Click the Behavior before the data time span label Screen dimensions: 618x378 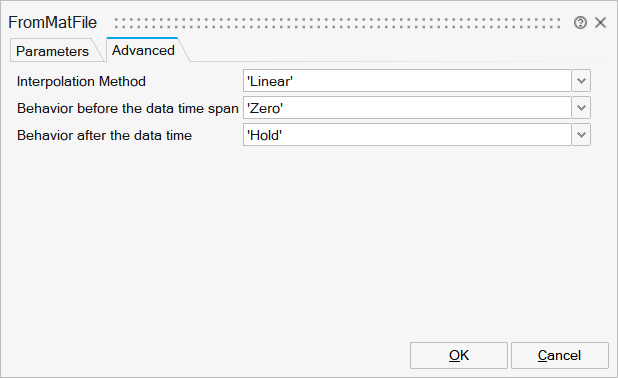point(128,108)
